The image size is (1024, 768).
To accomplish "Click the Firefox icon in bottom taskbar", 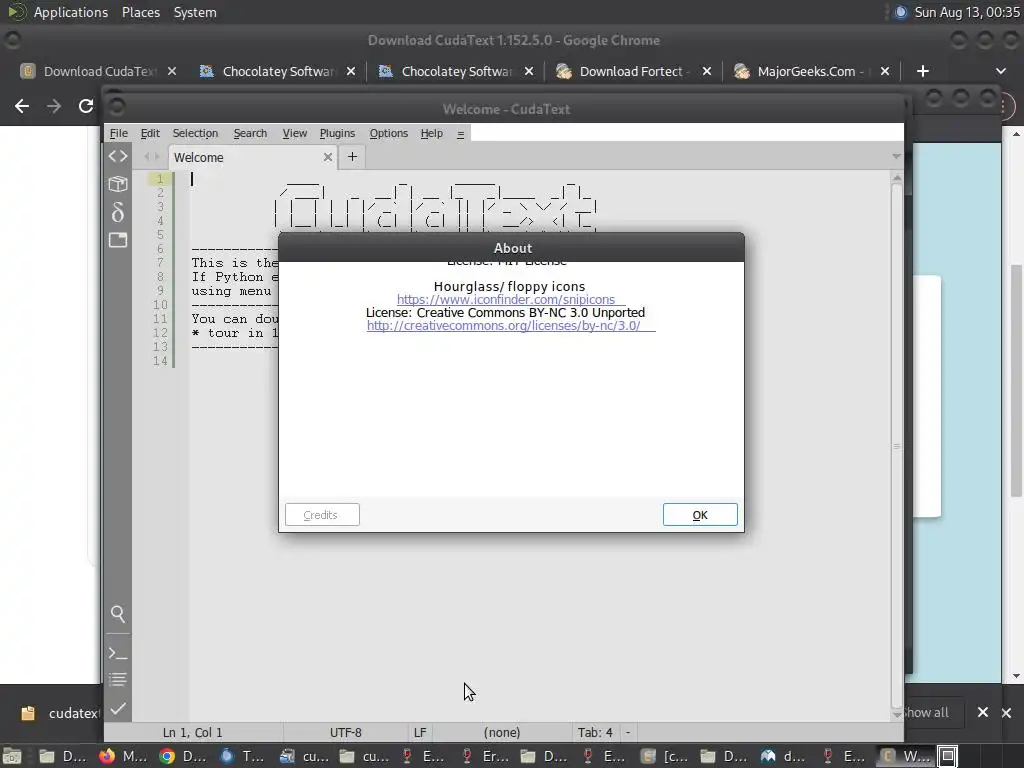I will (x=107, y=756).
